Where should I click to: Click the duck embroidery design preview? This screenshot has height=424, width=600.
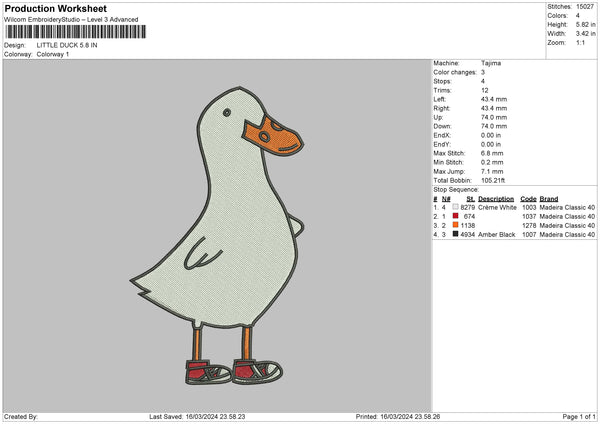click(217, 236)
